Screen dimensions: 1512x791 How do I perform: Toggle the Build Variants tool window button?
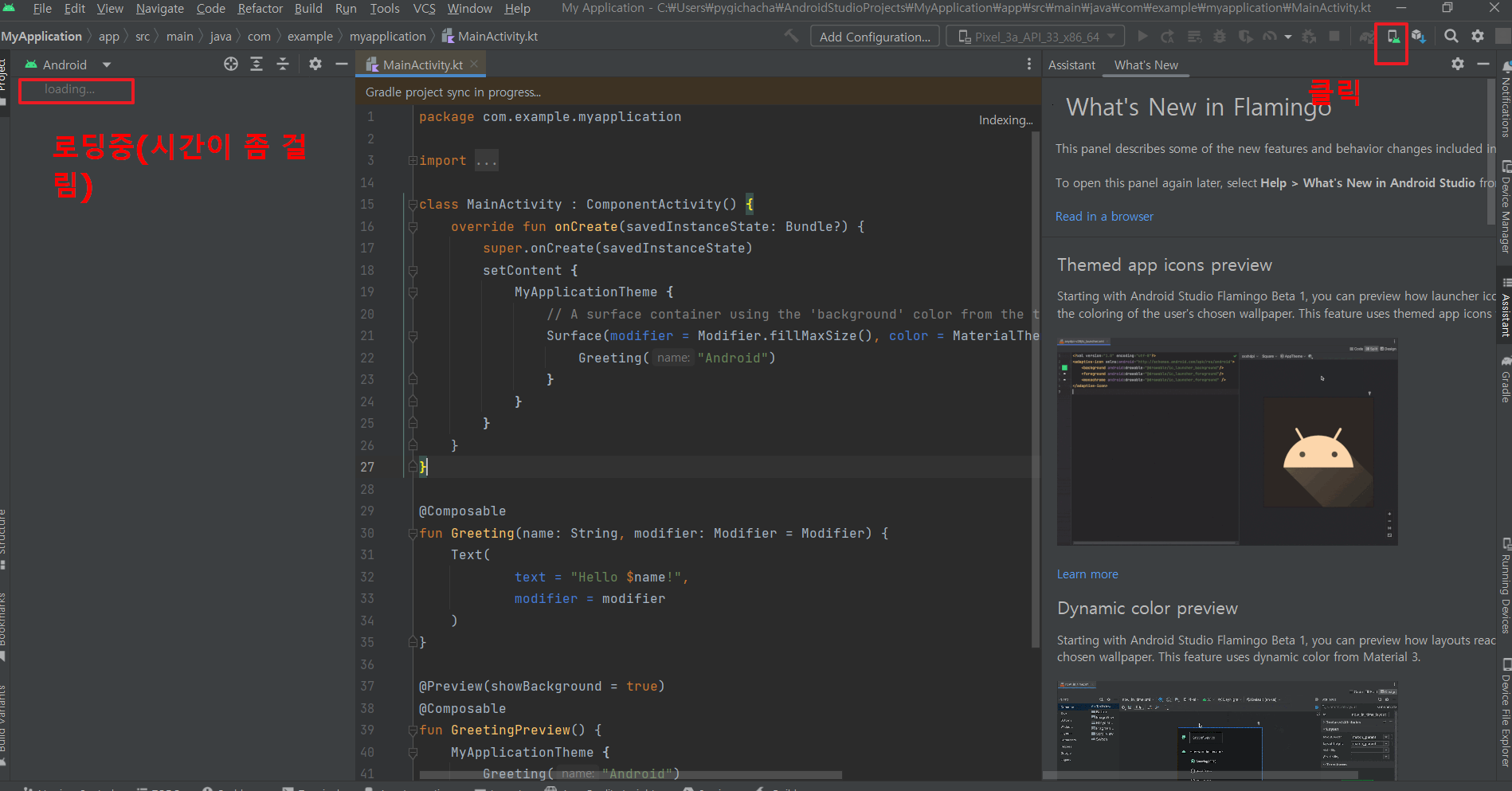[x=3, y=725]
